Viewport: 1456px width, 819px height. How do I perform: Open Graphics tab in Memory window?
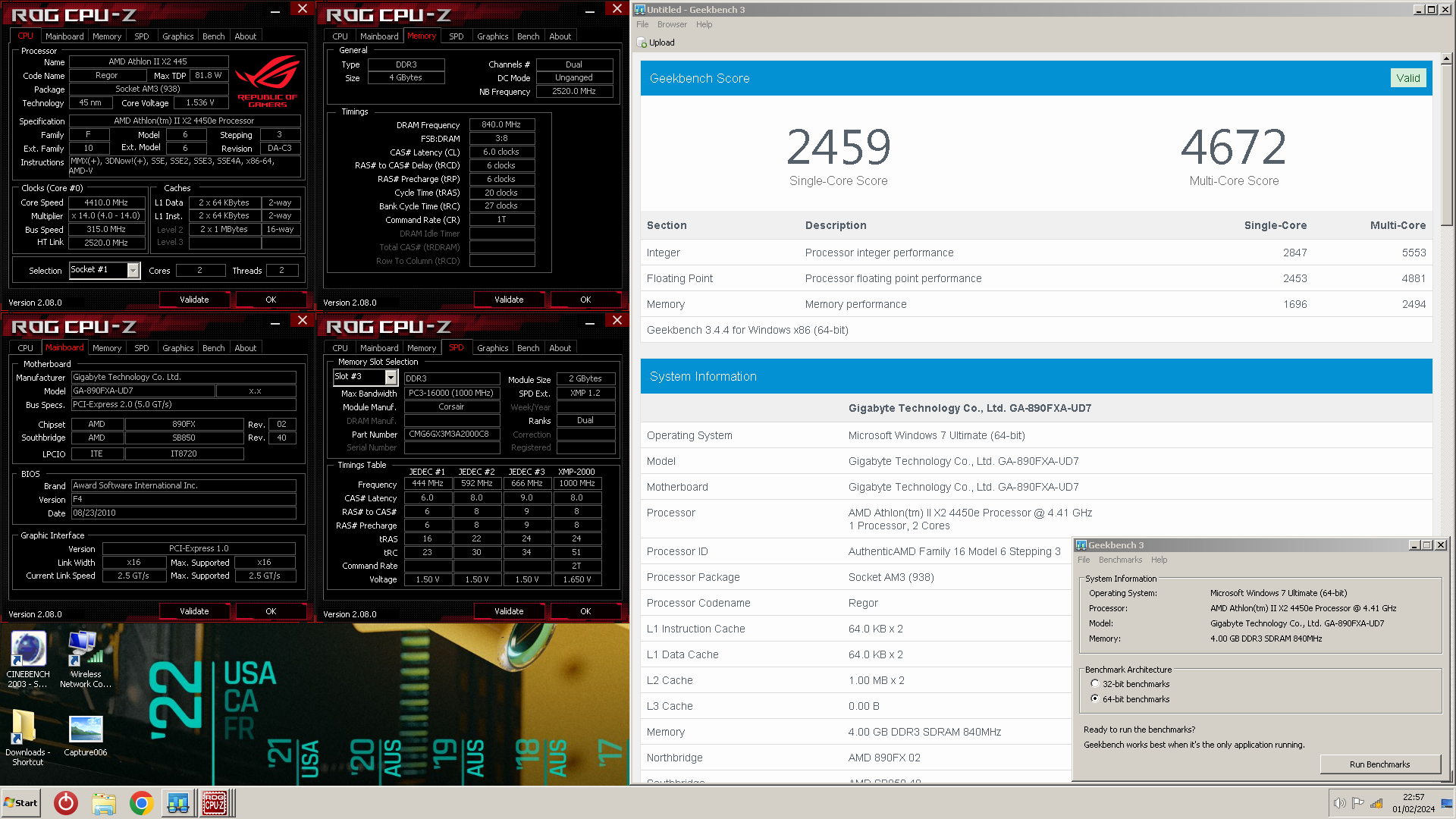pyautogui.click(x=492, y=36)
